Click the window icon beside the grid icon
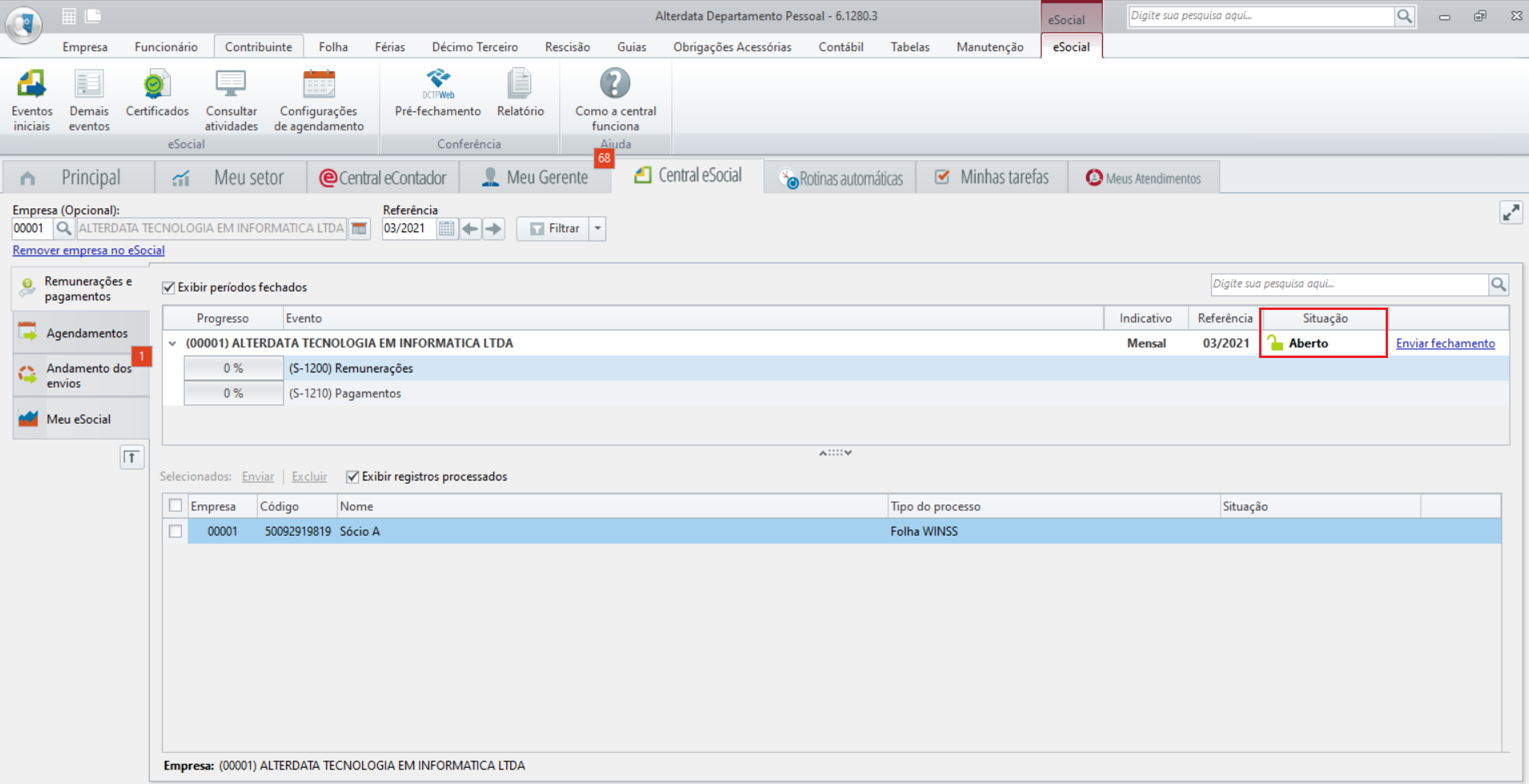 [x=93, y=16]
